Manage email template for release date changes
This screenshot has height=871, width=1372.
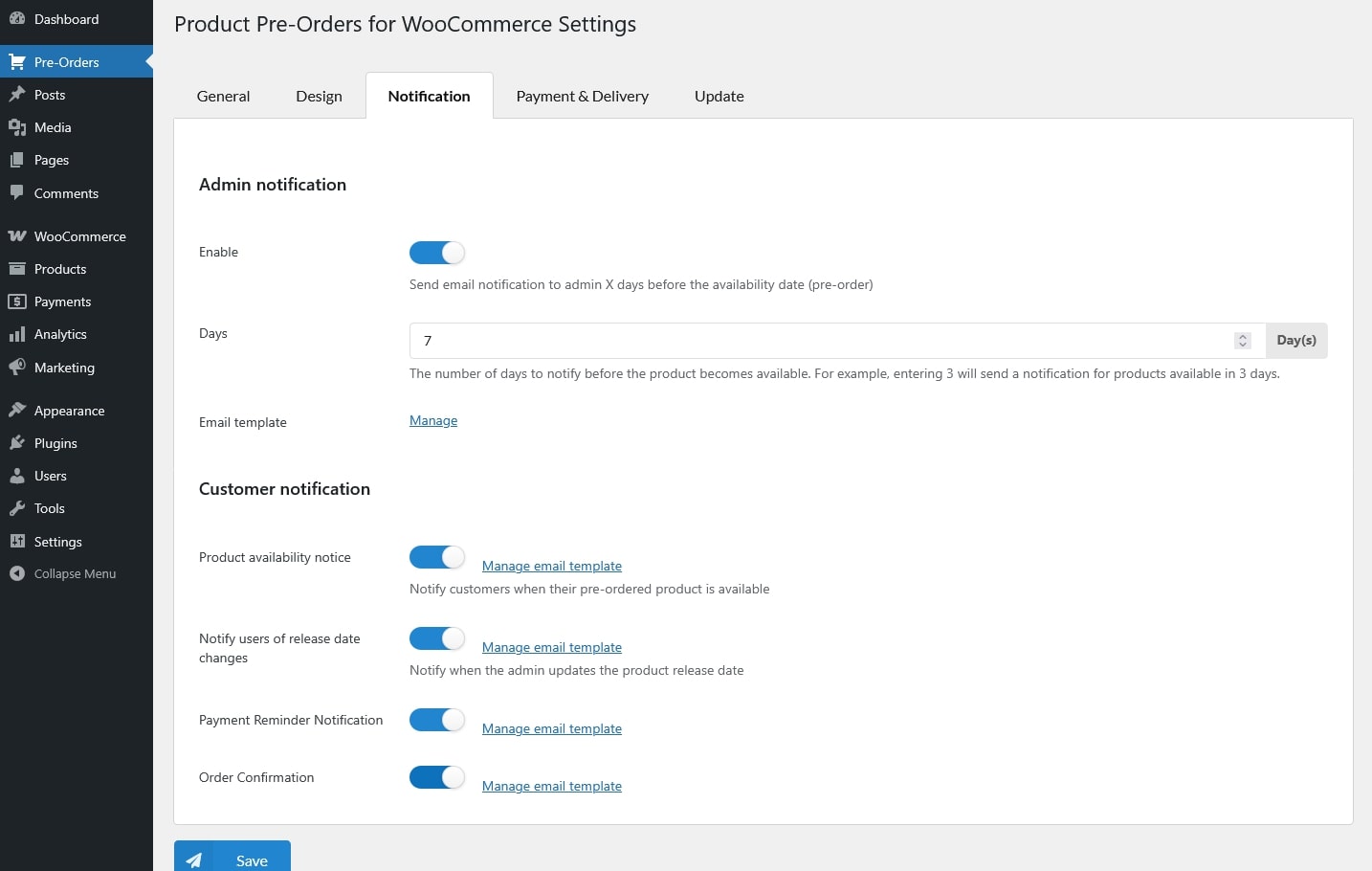point(551,648)
